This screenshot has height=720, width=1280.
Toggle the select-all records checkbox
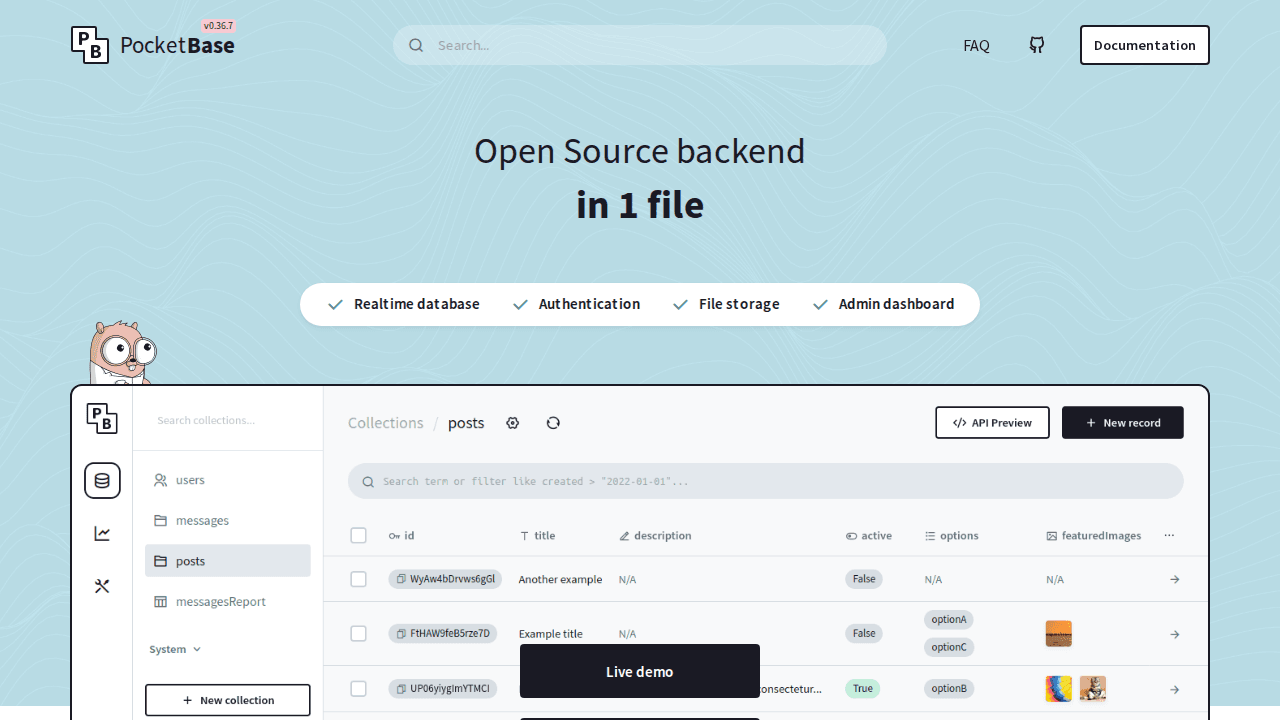click(359, 536)
